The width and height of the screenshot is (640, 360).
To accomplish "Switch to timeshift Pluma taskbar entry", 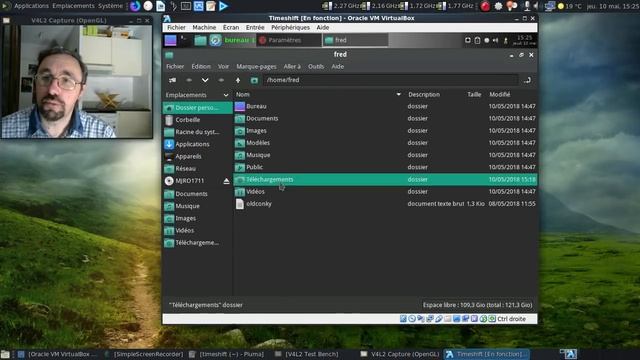I will 227,354.
